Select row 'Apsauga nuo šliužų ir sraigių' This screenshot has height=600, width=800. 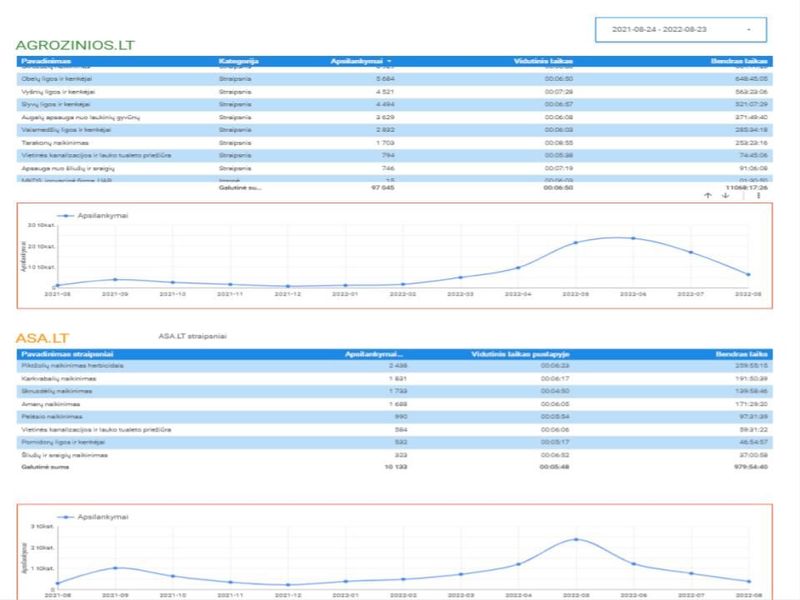tap(394, 168)
